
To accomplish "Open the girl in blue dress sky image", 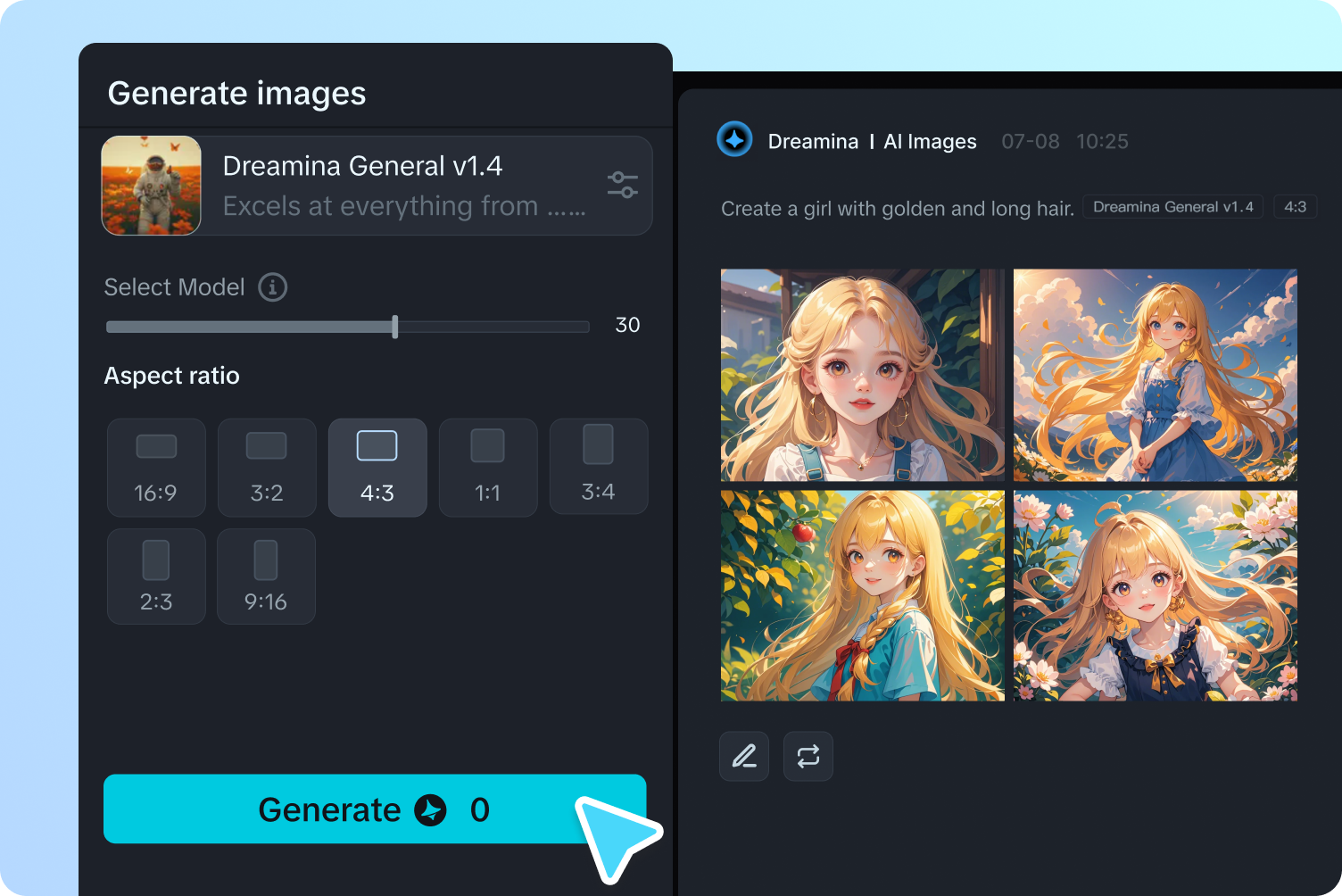I will click(x=1156, y=375).
